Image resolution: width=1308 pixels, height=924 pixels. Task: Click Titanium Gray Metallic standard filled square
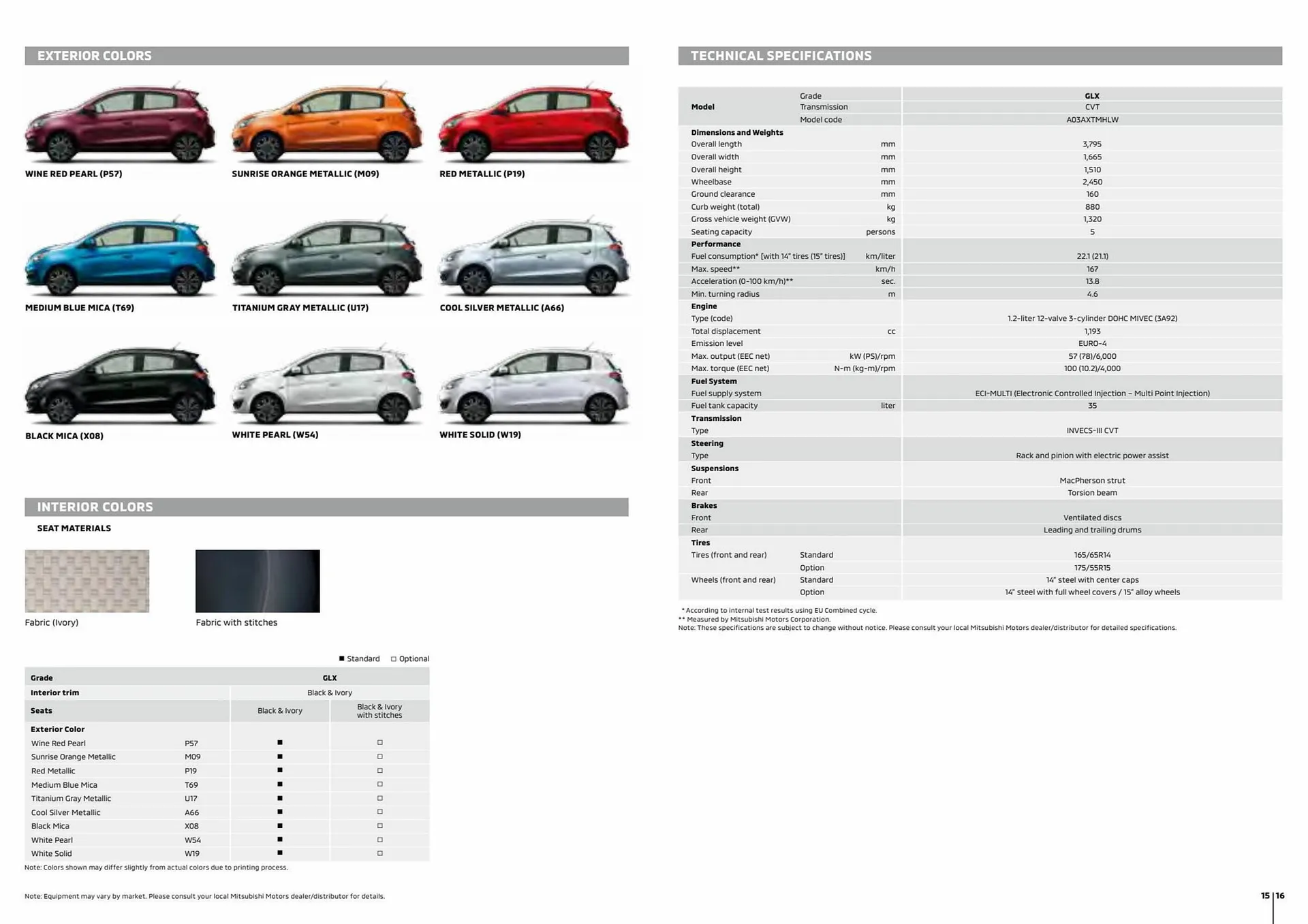tap(280, 798)
